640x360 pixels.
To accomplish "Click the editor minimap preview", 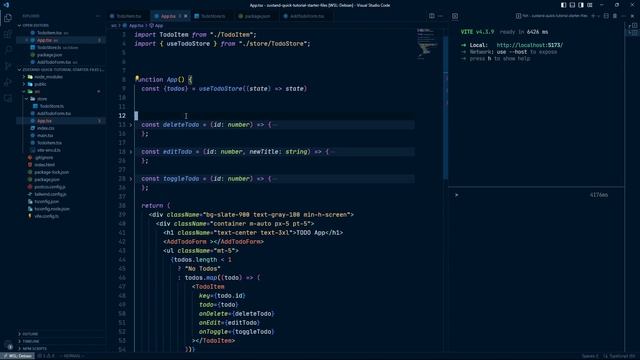I will coord(427,44).
